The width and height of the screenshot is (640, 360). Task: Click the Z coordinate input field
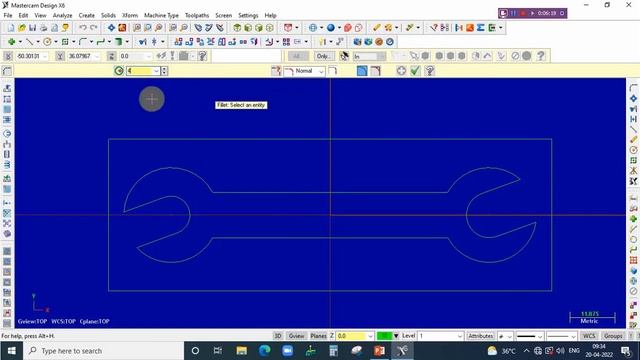pos(136,56)
